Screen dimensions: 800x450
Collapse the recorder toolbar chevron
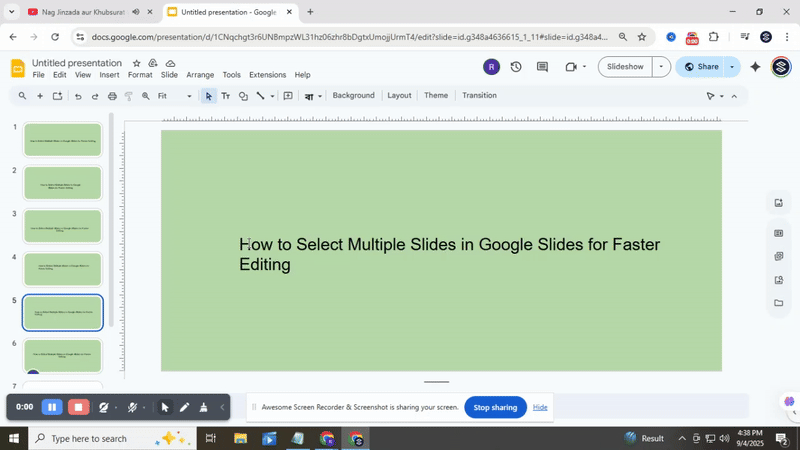point(222,407)
